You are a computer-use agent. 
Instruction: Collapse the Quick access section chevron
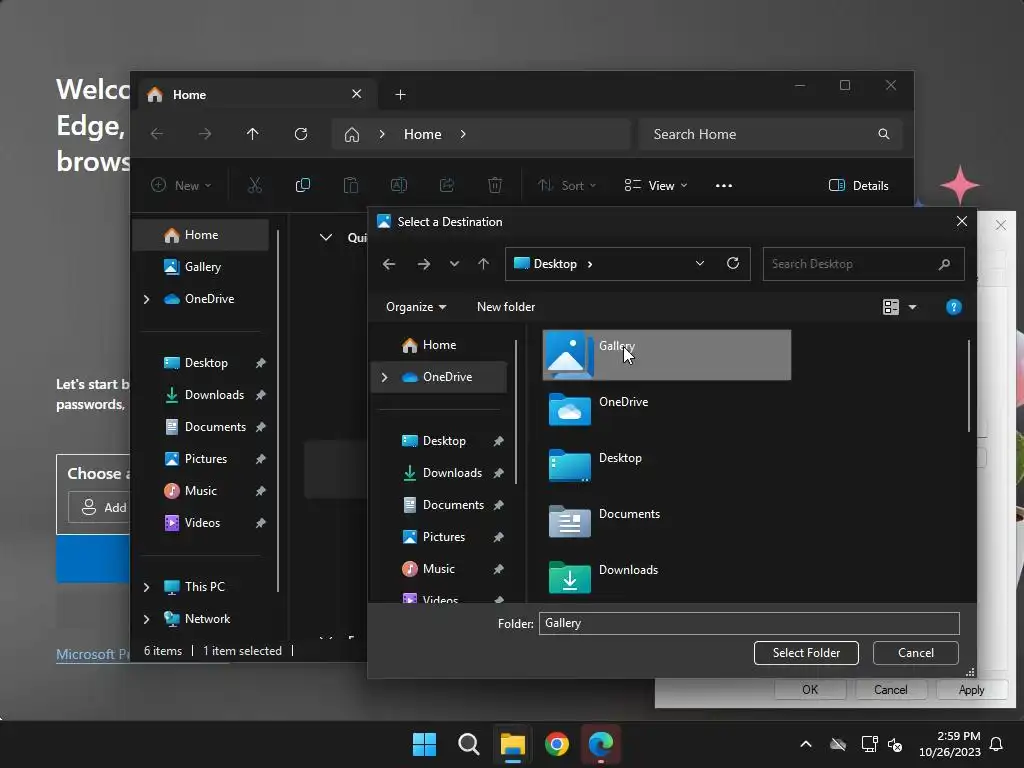tap(325, 238)
